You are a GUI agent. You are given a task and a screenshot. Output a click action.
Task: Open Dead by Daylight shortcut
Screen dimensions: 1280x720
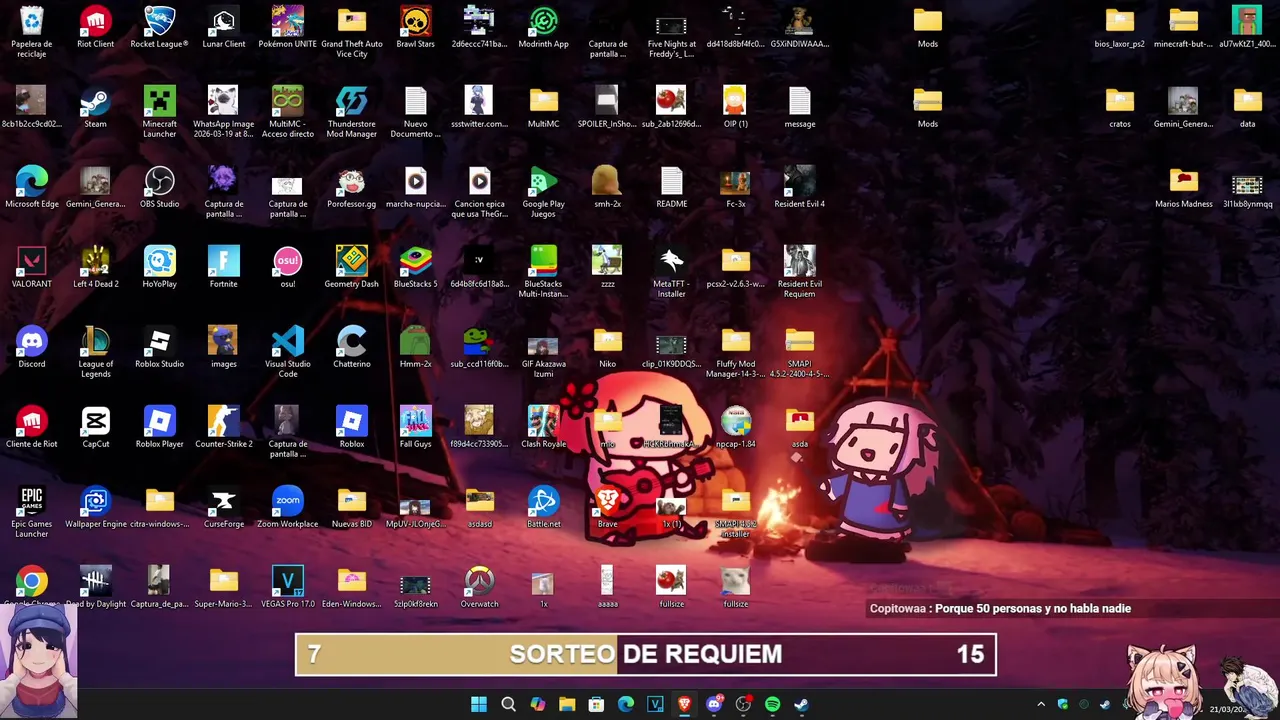[95, 587]
